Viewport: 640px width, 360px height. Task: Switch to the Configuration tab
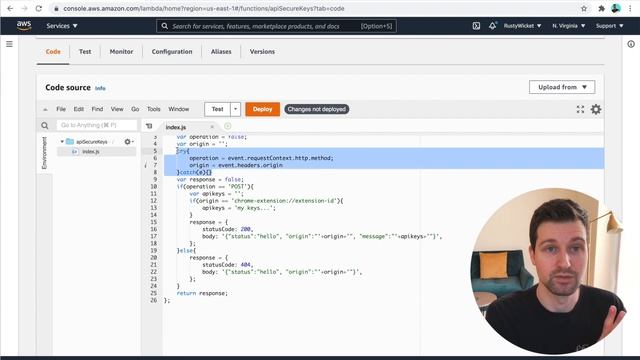172,52
